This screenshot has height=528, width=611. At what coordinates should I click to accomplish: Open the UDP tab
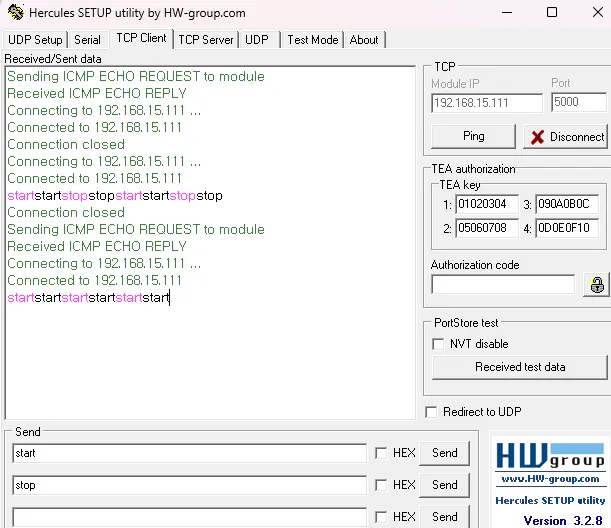point(257,40)
